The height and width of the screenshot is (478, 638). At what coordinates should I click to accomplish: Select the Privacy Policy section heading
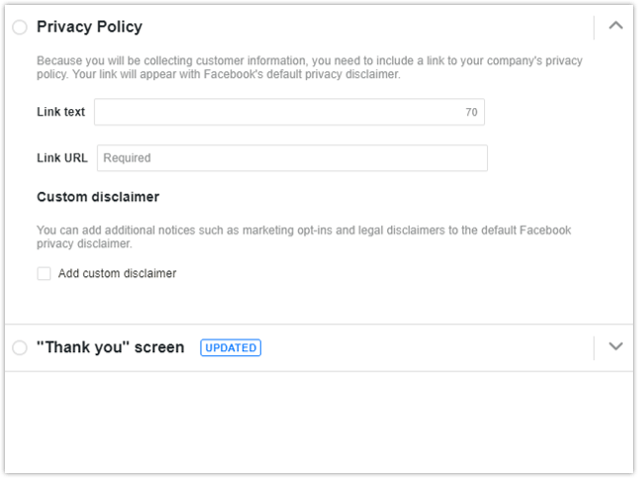[x=89, y=27]
